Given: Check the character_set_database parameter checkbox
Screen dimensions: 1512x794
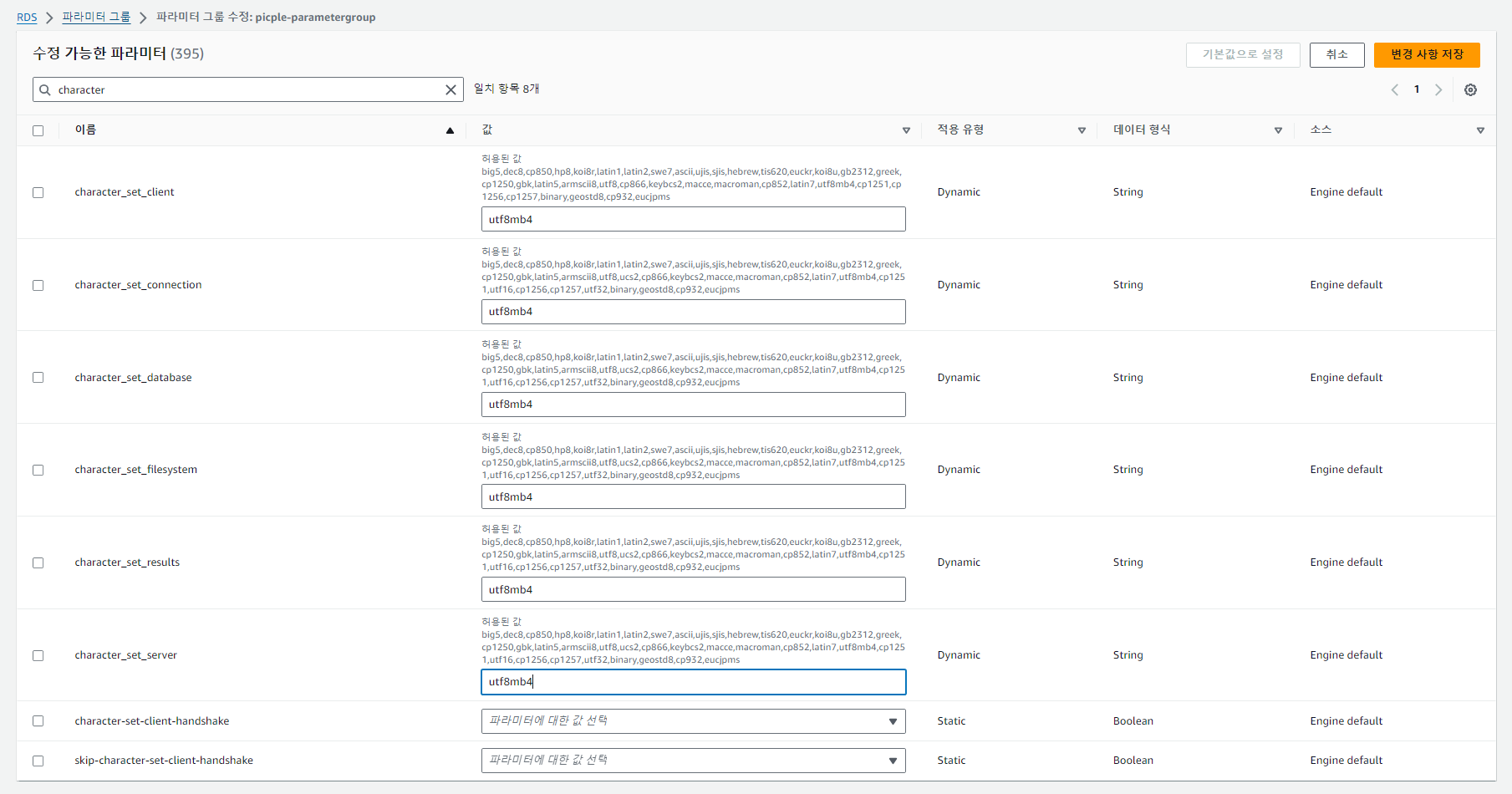Looking at the screenshot, I should [38, 378].
